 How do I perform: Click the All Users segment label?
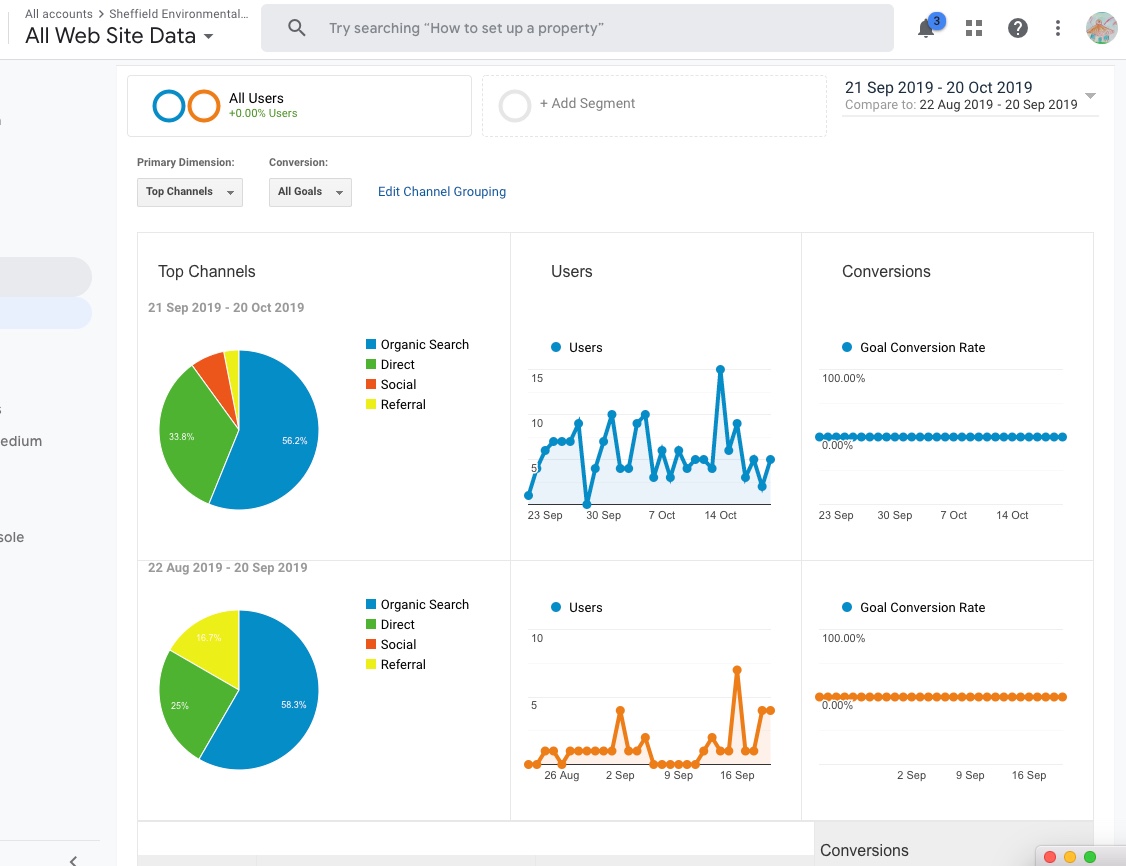pos(256,98)
